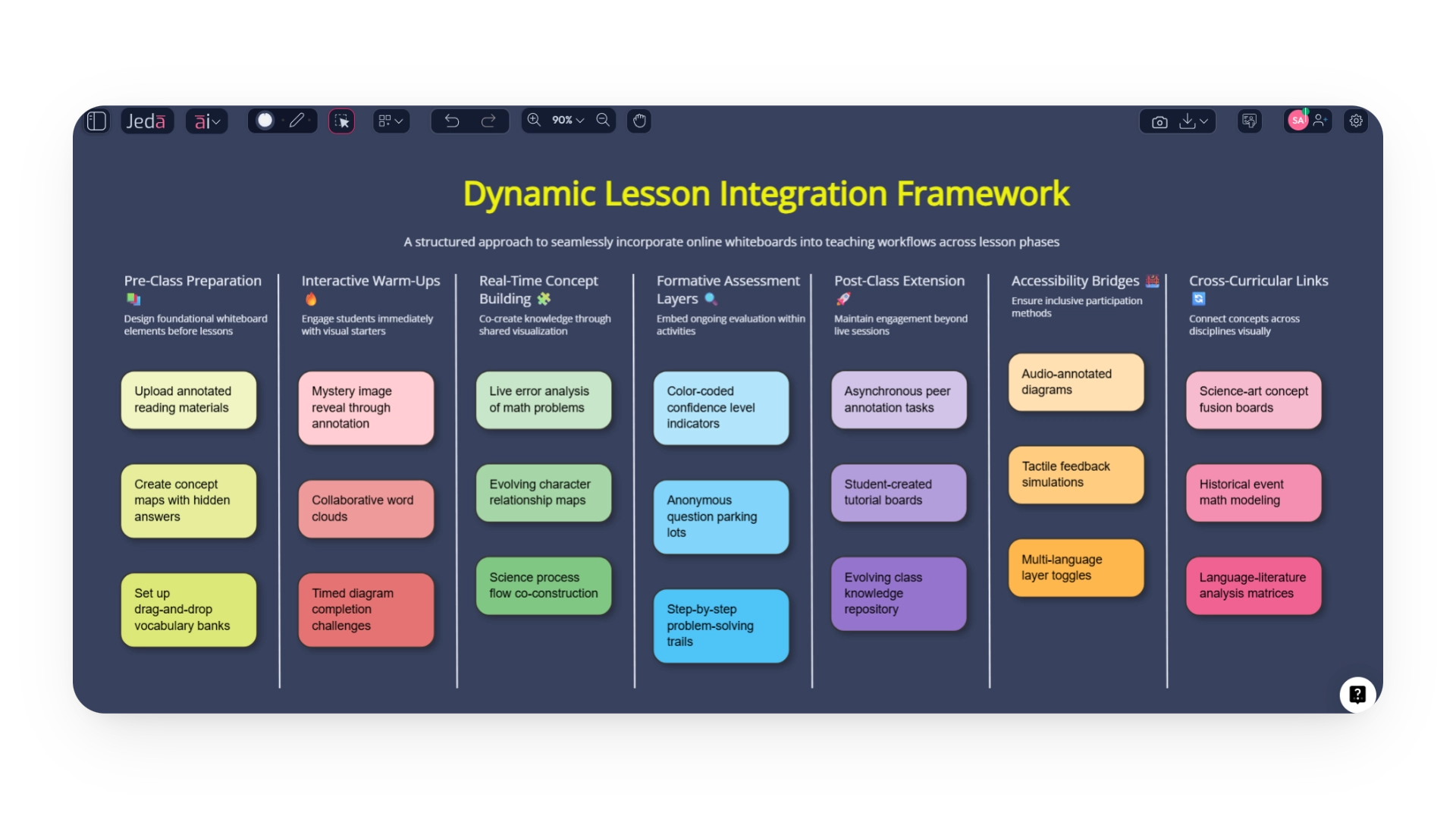The height and width of the screenshot is (819, 1456).
Task: Zoom in on the canvas
Action: coord(535,120)
